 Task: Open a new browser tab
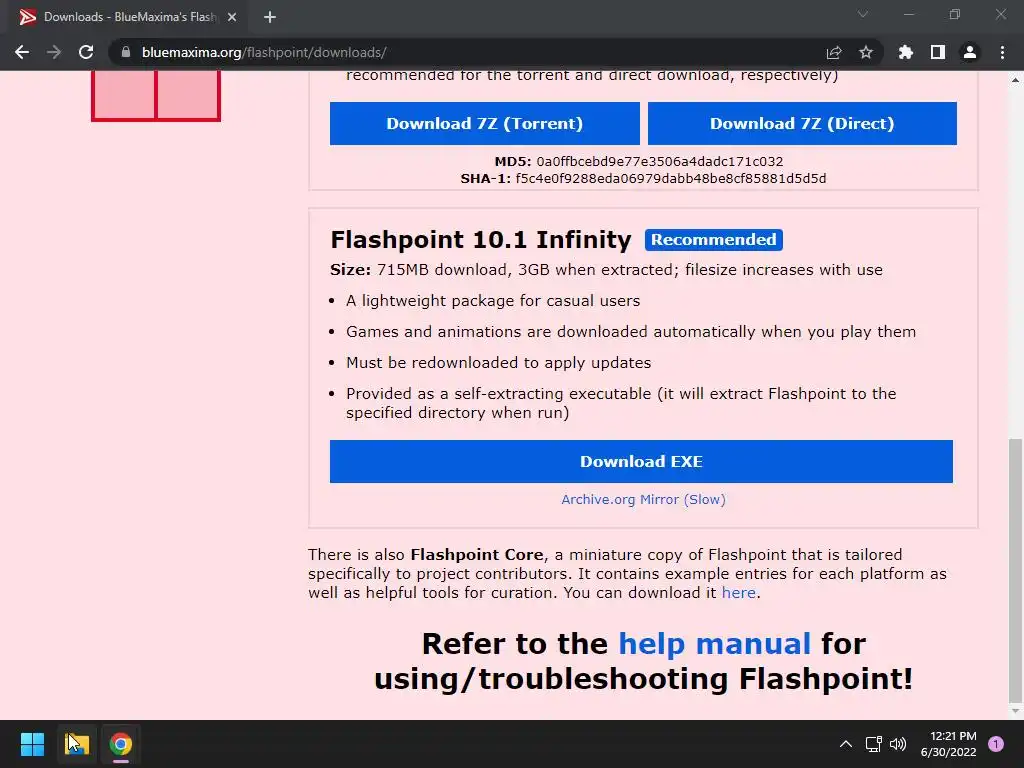[x=270, y=17]
